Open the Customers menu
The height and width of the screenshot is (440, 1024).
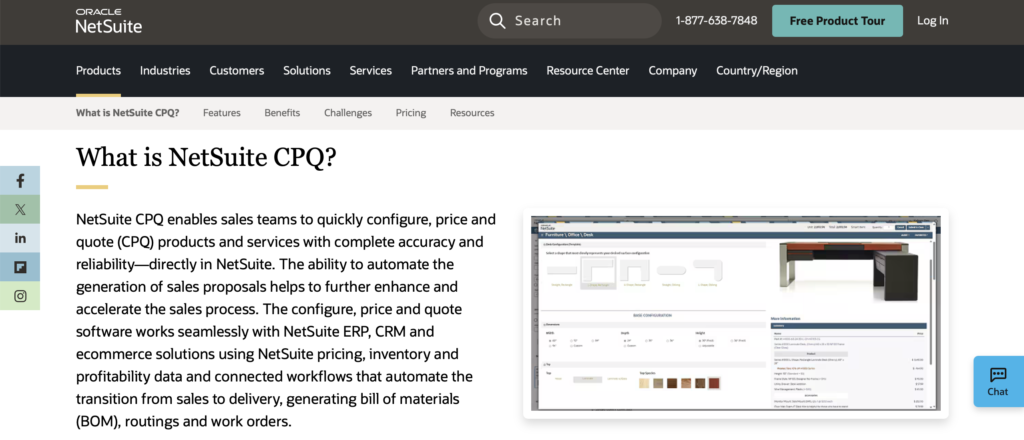point(236,71)
